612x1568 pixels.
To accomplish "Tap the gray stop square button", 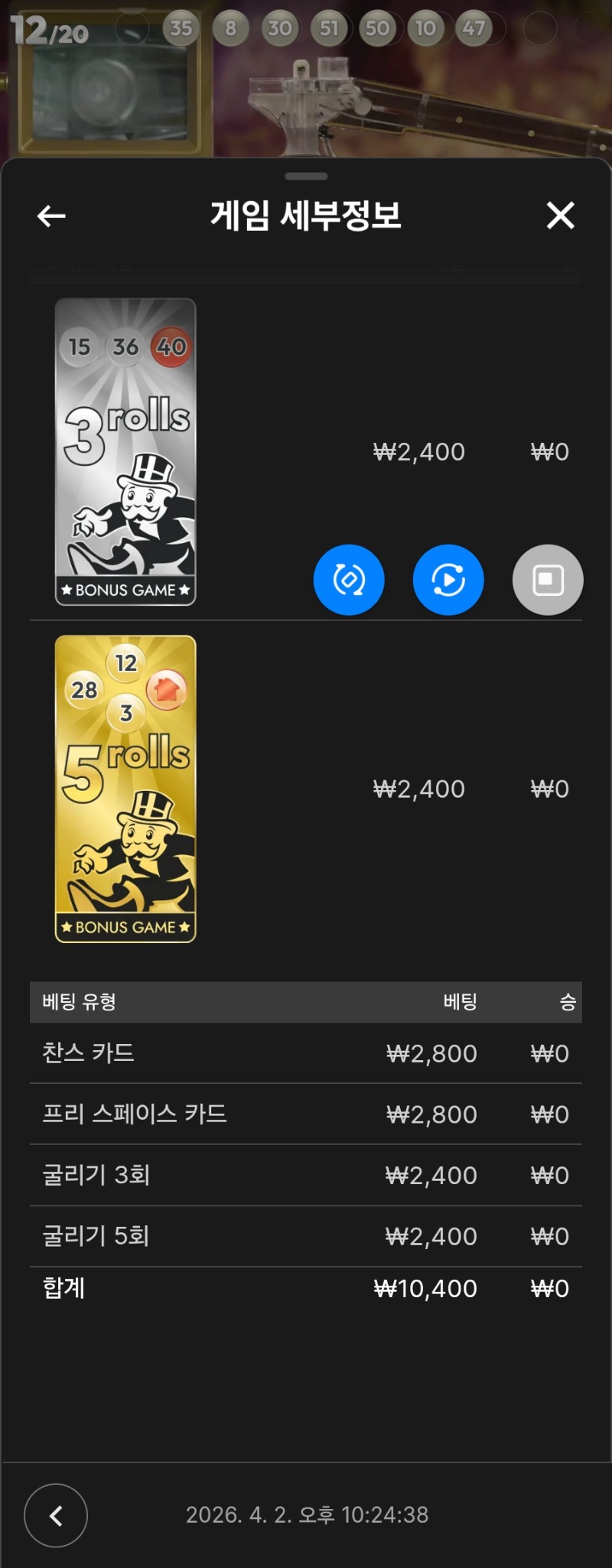I will [x=548, y=580].
